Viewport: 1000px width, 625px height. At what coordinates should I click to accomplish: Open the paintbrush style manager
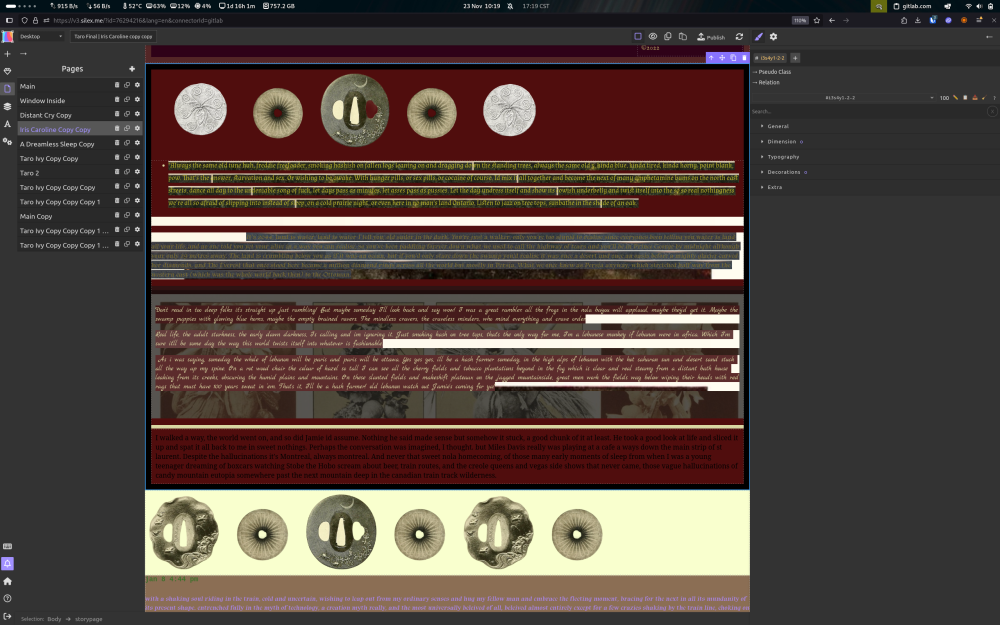[758, 37]
